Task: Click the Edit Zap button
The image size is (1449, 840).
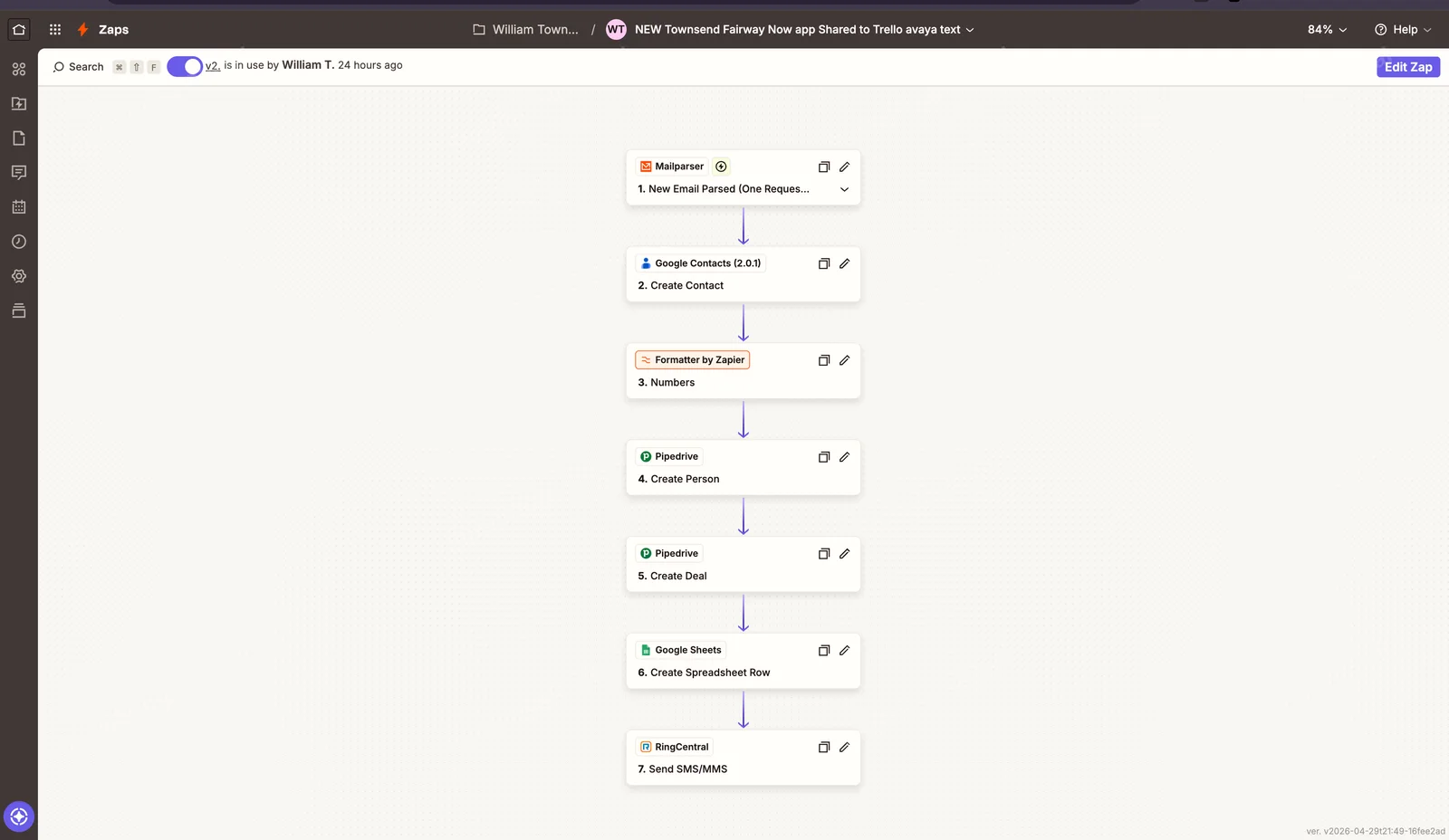Action: pos(1408,67)
